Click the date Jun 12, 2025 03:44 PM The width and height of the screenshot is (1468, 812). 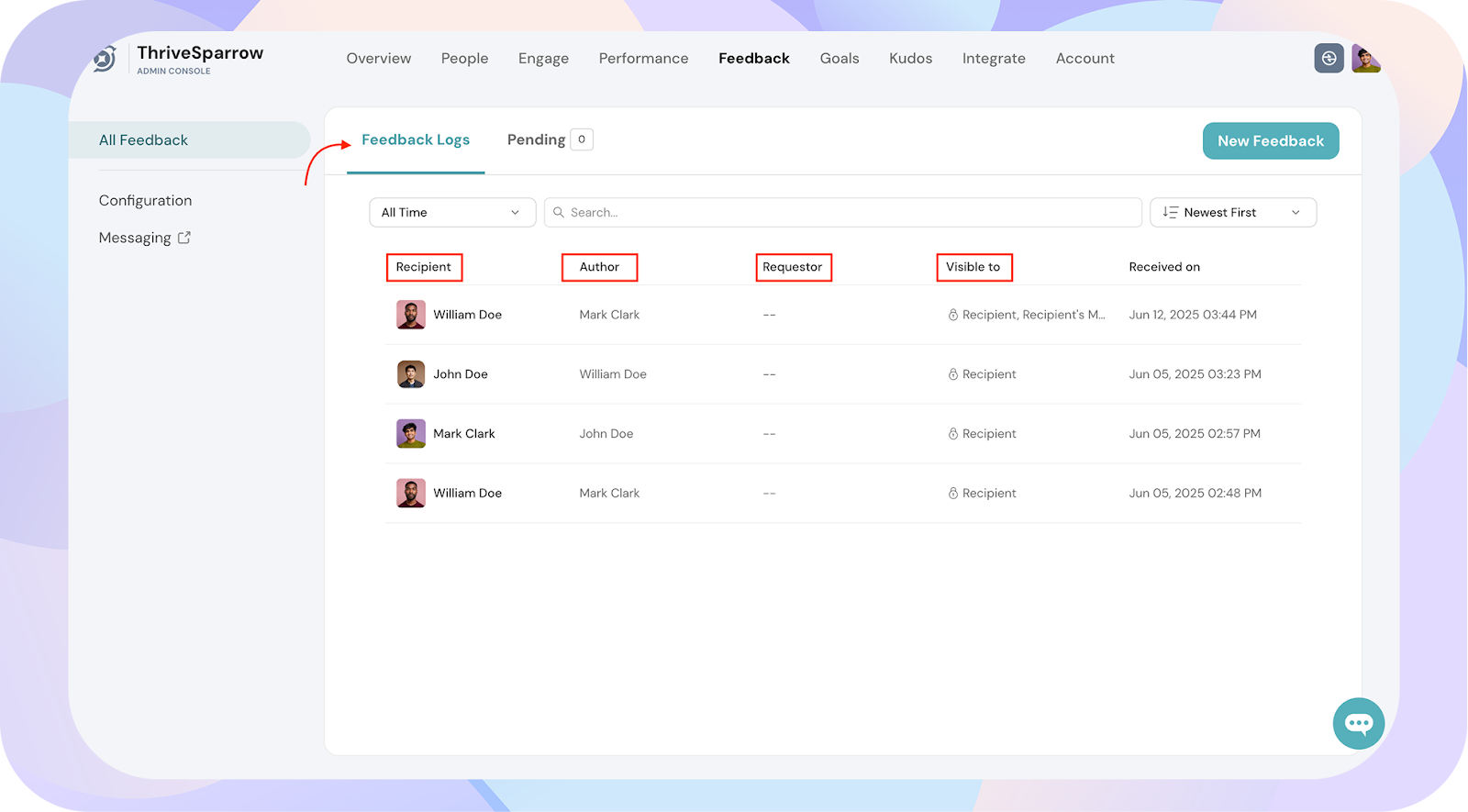(x=1193, y=315)
